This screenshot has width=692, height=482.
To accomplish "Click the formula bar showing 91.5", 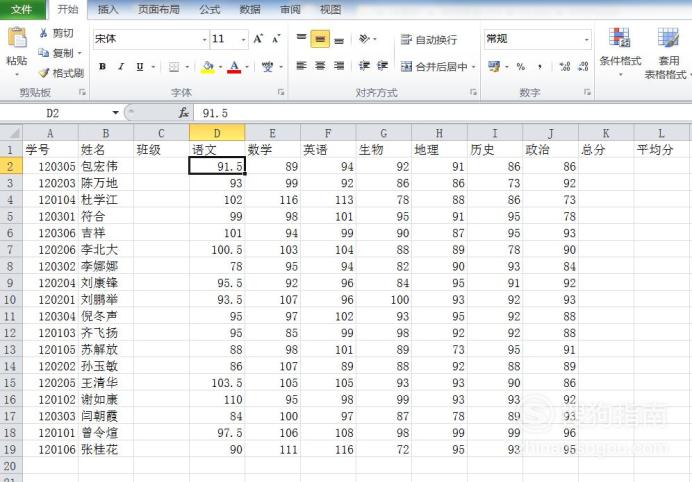I will point(441,113).
